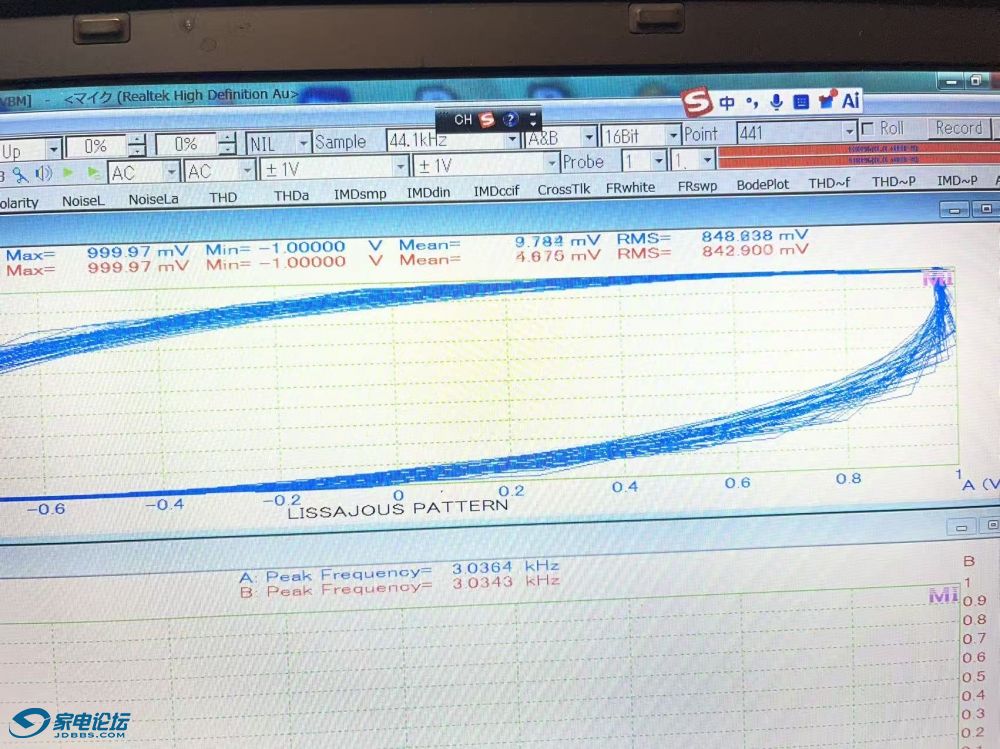
Task: Click the upper red input level meter bar
Action: [x=858, y=149]
